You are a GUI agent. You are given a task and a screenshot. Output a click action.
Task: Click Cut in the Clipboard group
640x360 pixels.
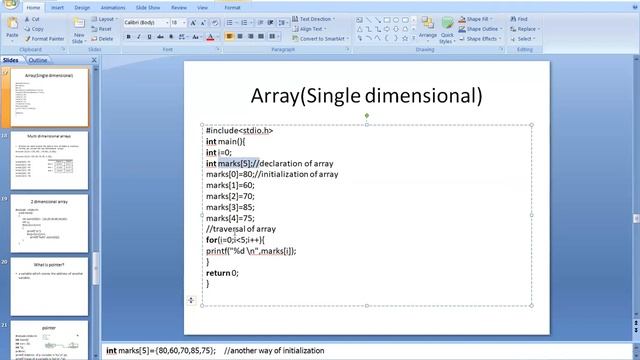click(32, 19)
